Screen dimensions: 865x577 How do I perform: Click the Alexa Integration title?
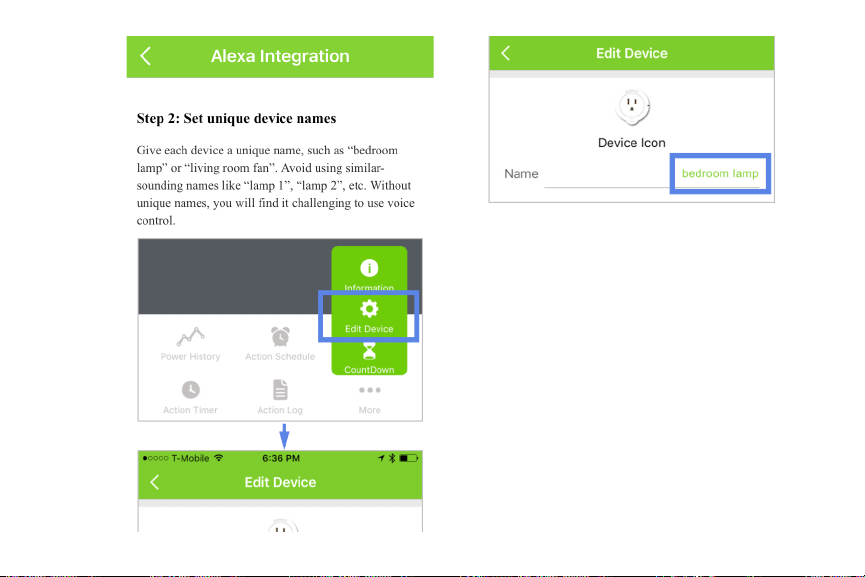point(280,56)
